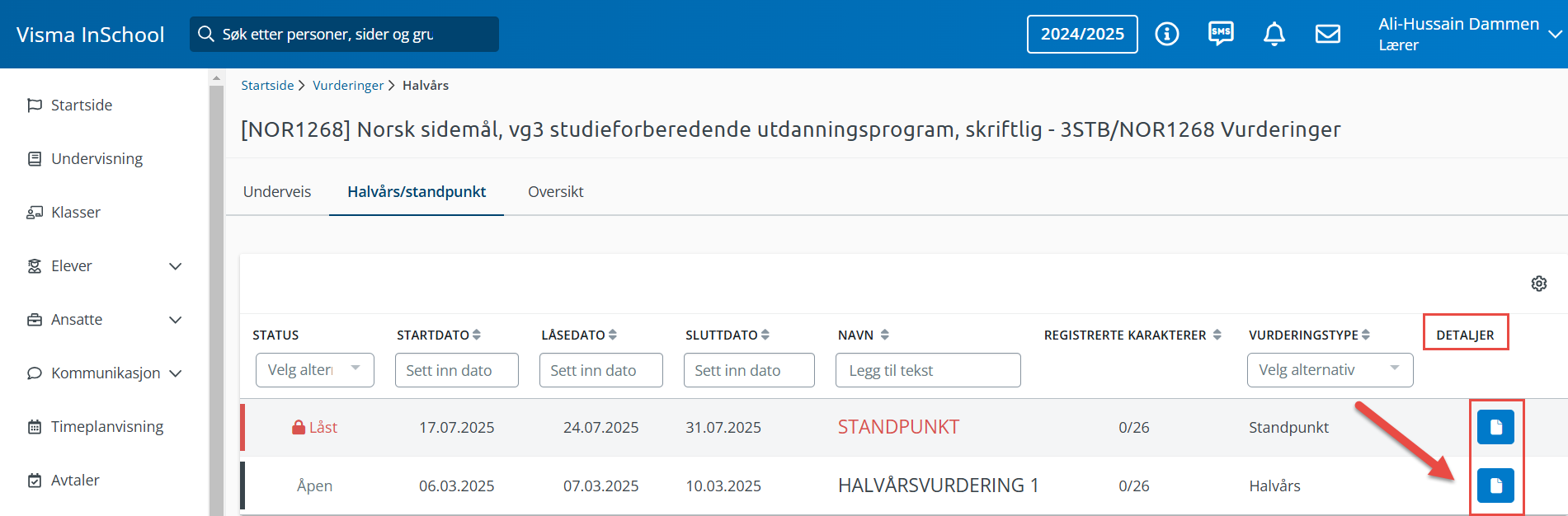Click LÅSEDATO date filter field

pos(601,370)
